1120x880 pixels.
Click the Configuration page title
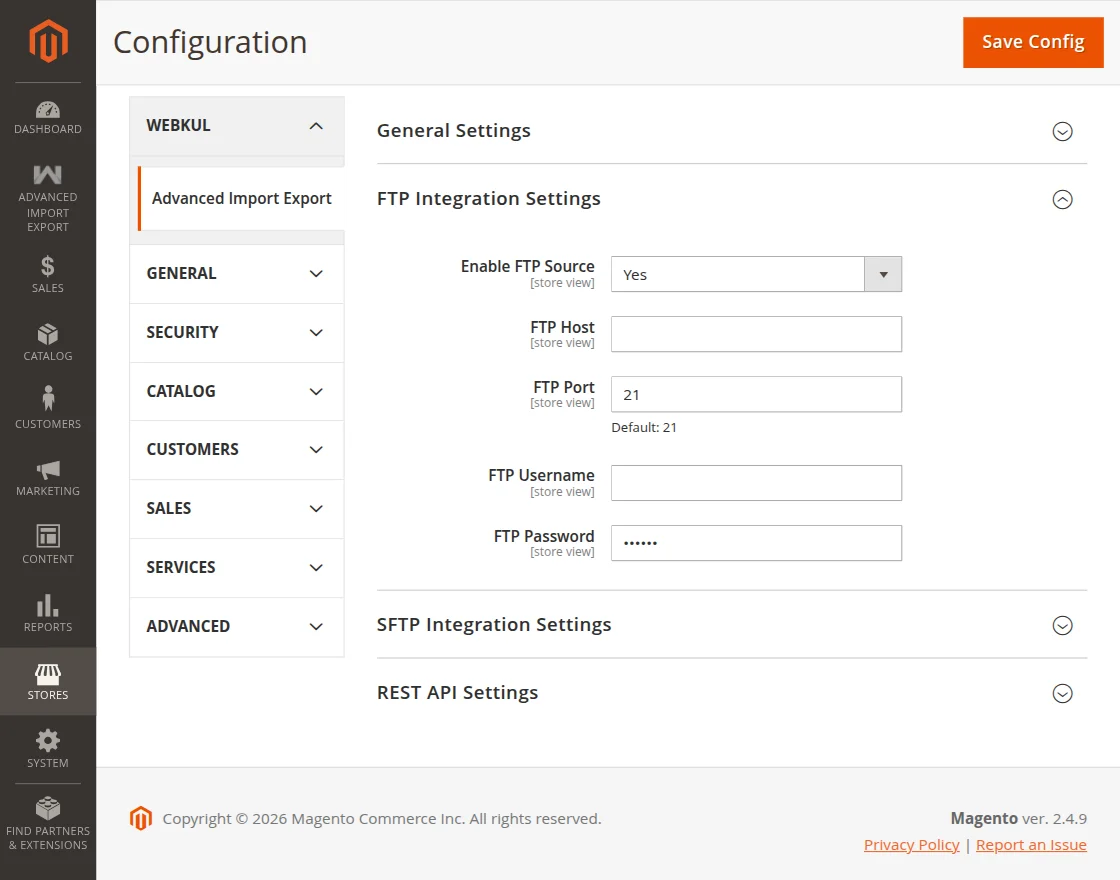click(210, 42)
